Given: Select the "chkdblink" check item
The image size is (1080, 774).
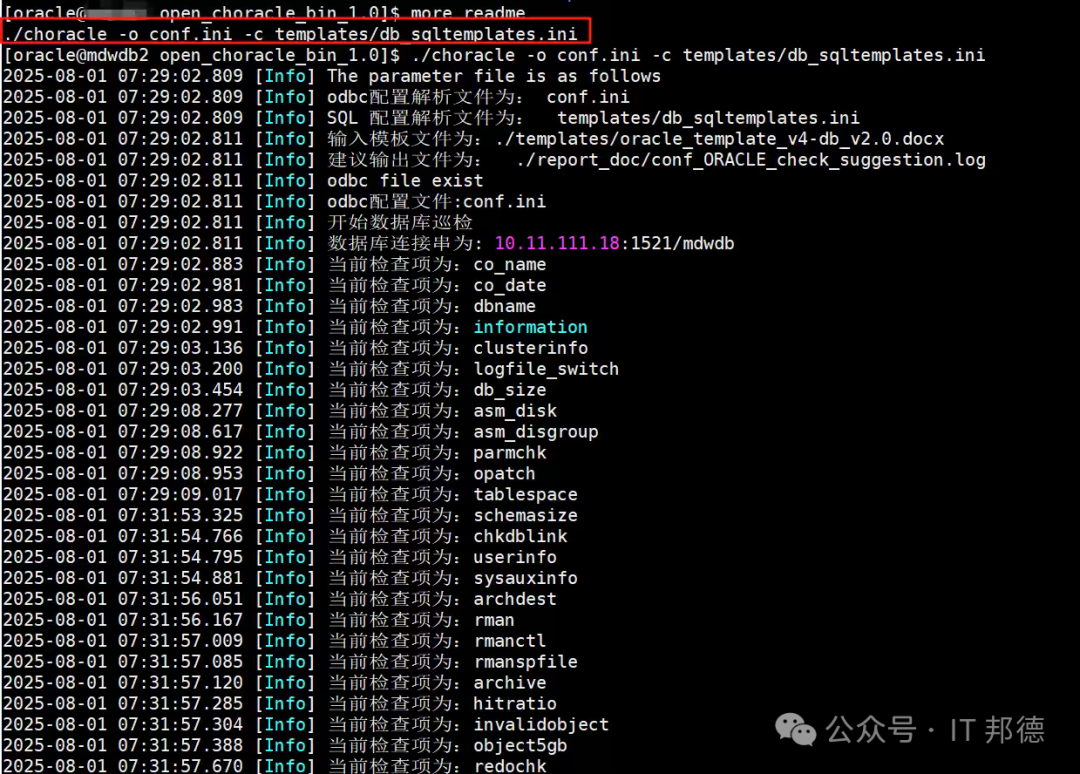Looking at the screenshot, I should [x=520, y=536].
